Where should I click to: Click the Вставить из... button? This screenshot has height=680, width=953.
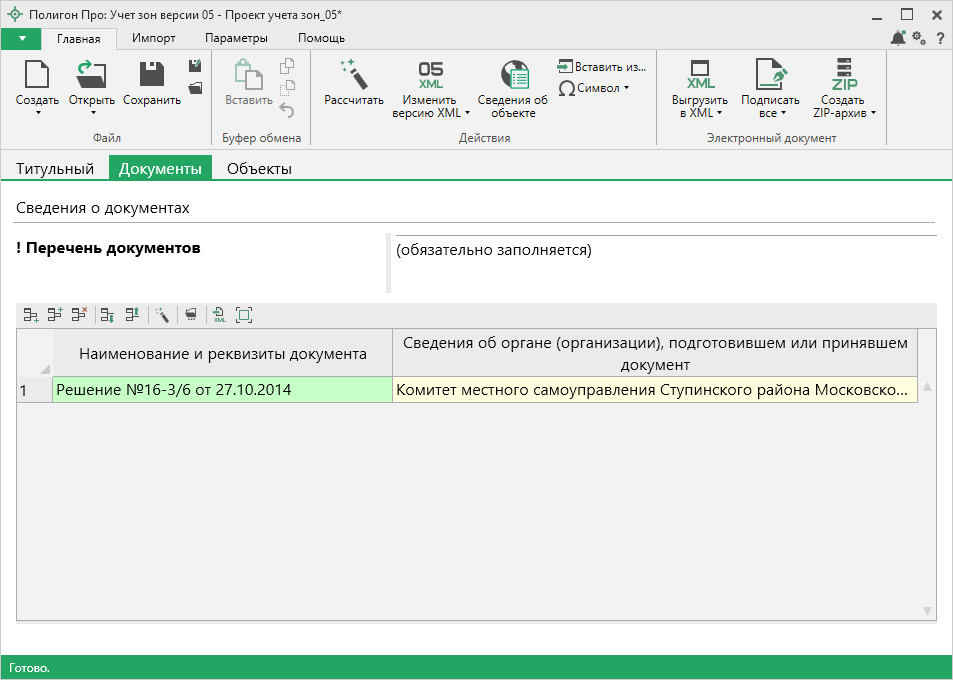click(602, 67)
